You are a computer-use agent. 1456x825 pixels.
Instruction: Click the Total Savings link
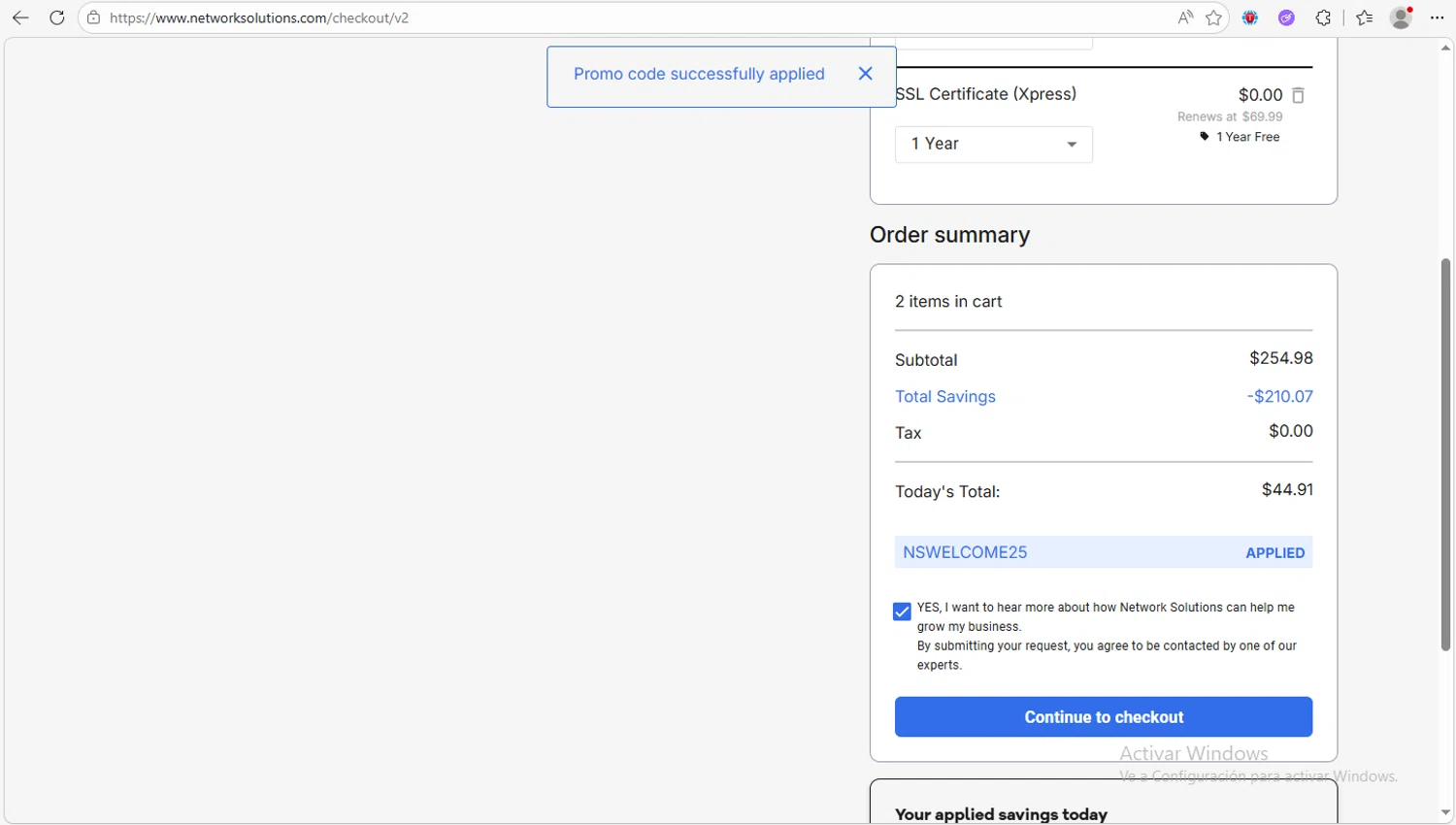(x=945, y=397)
